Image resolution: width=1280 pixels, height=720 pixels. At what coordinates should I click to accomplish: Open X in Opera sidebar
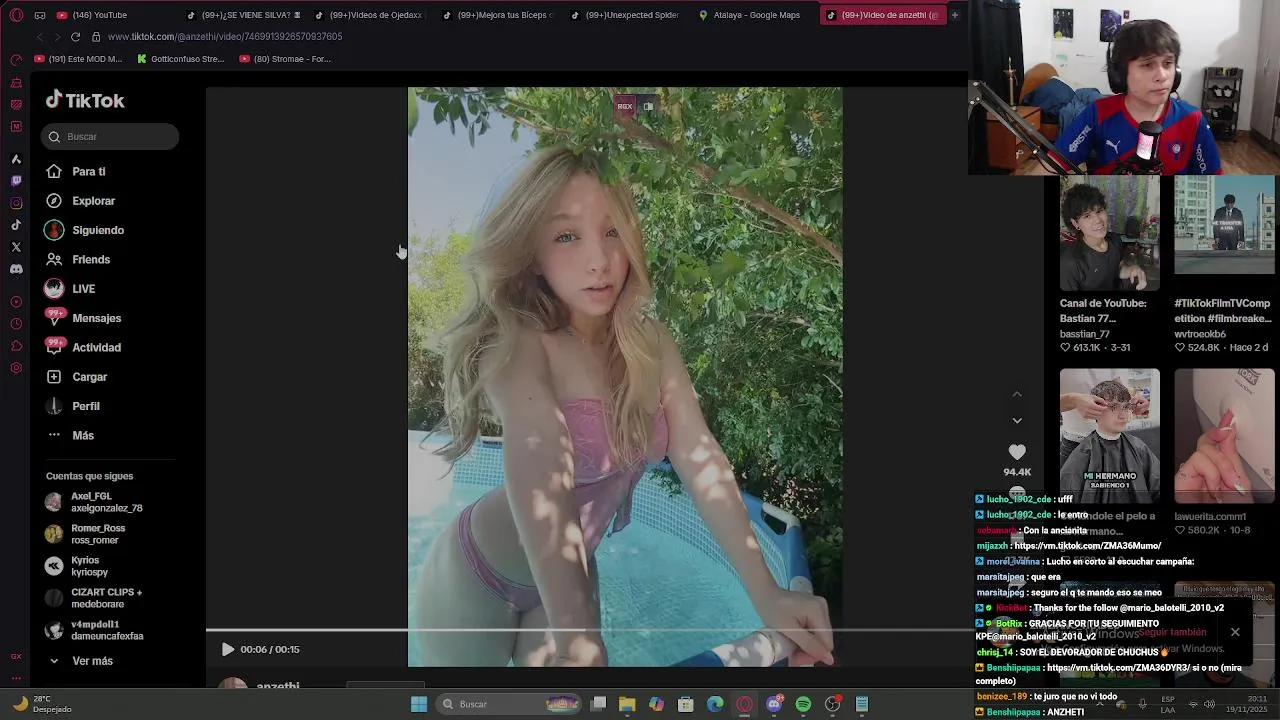click(x=16, y=247)
